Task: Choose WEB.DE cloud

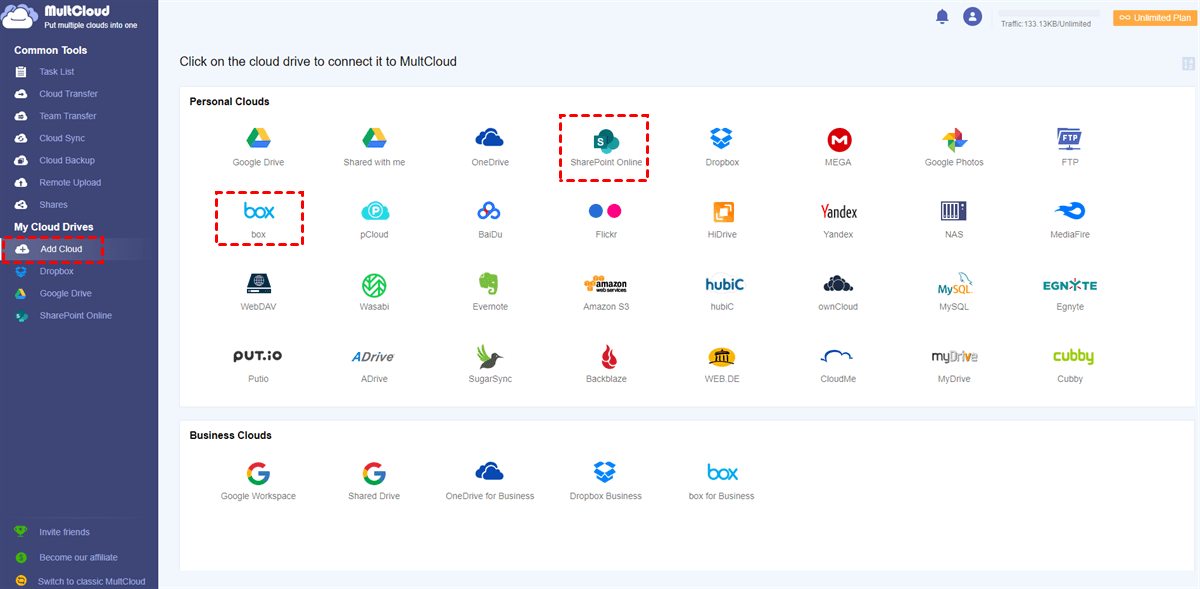Action: [x=722, y=363]
